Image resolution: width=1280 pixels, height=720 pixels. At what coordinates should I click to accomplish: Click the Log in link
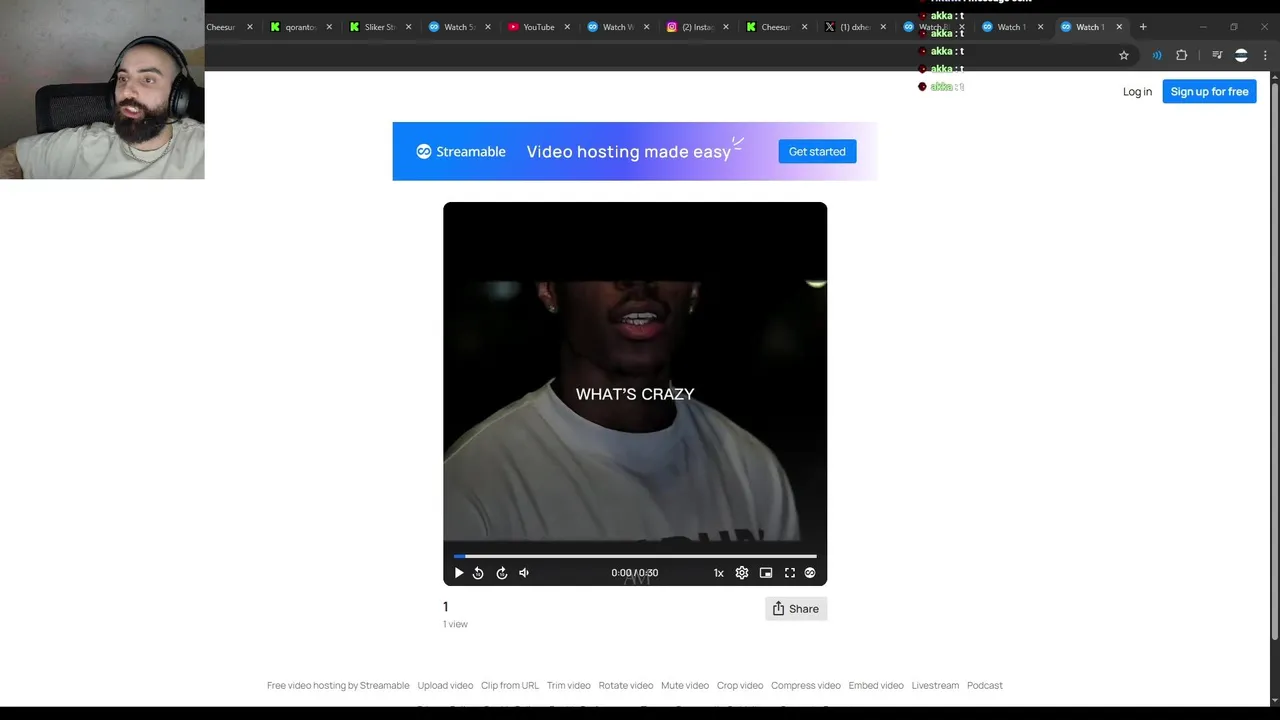[1137, 91]
